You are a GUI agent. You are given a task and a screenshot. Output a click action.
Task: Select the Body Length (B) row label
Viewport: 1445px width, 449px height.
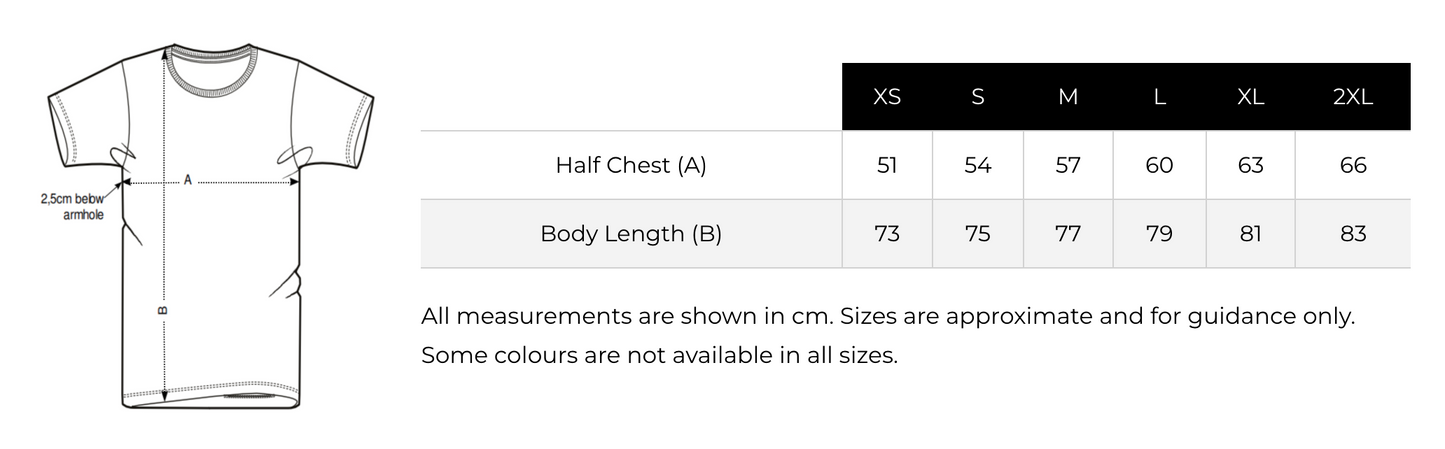click(x=631, y=234)
